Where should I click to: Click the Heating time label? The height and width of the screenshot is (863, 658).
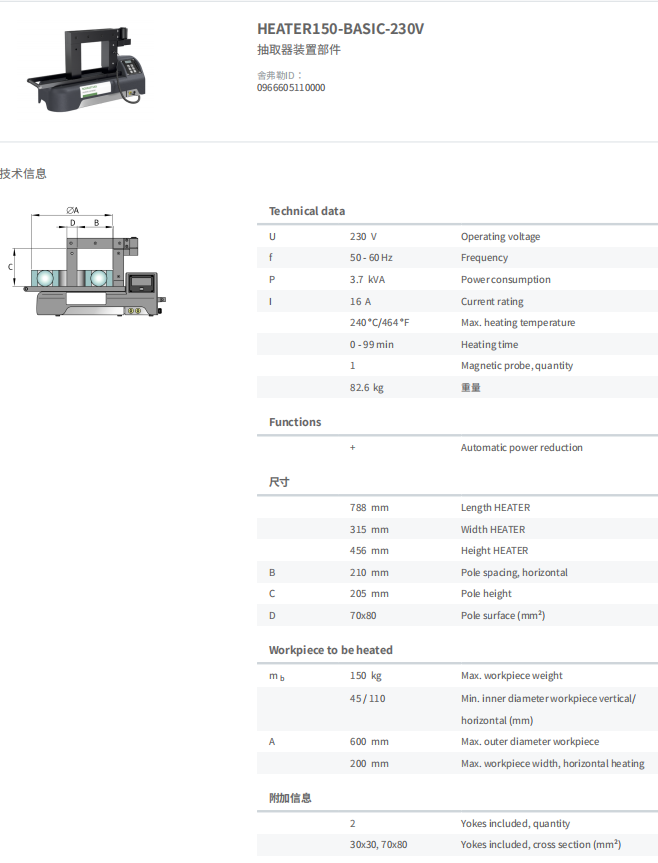490,345
